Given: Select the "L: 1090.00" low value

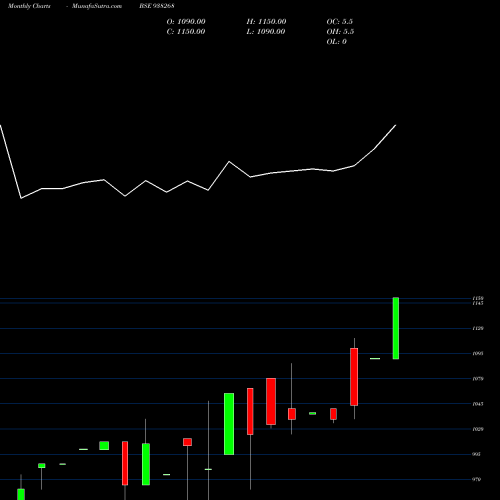Looking at the screenshot, I should (266, 32).
